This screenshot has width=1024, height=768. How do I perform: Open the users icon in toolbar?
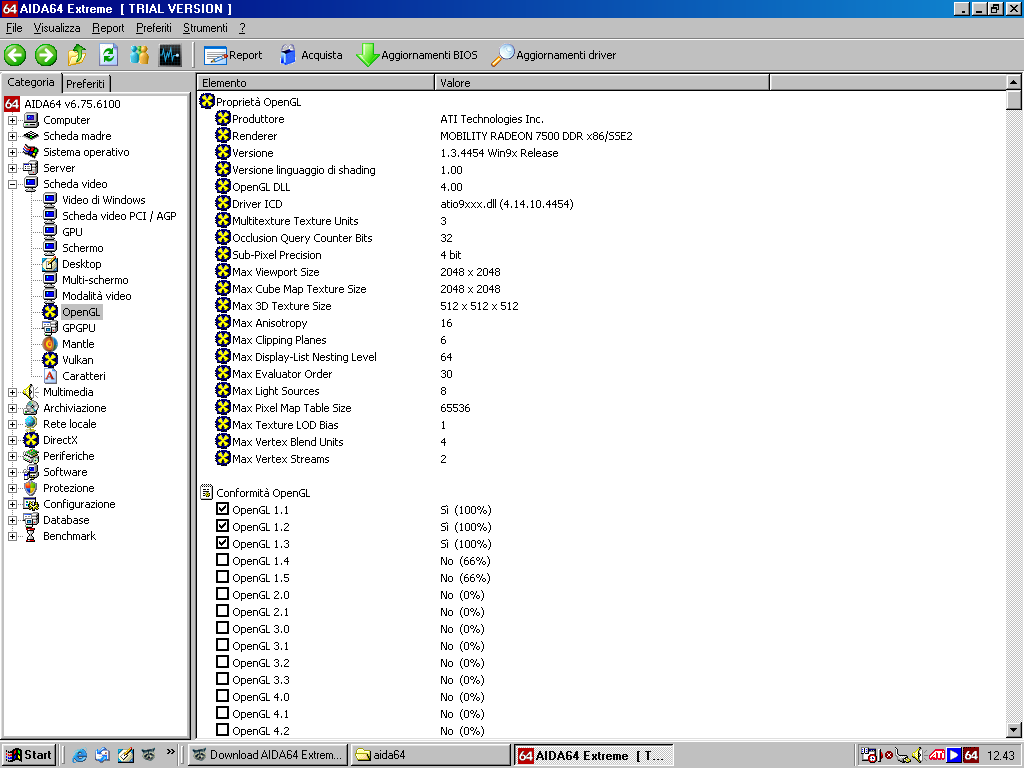[x=139, y=55]
